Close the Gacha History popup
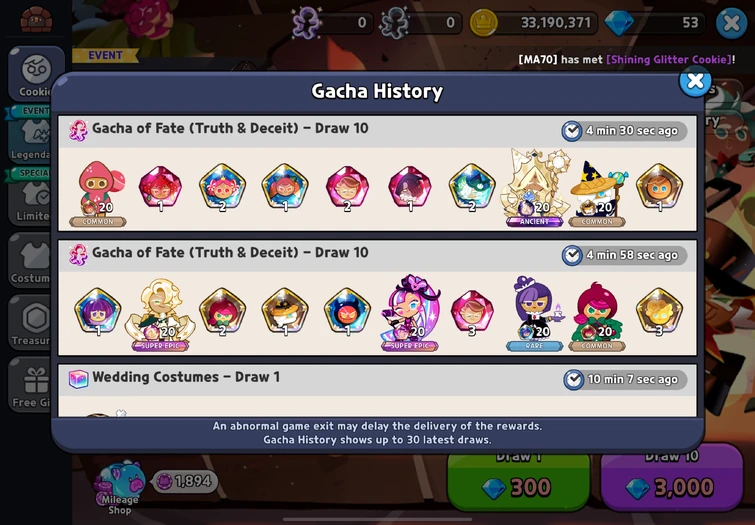This screenshot has width=755, height=525. [695, 81]
